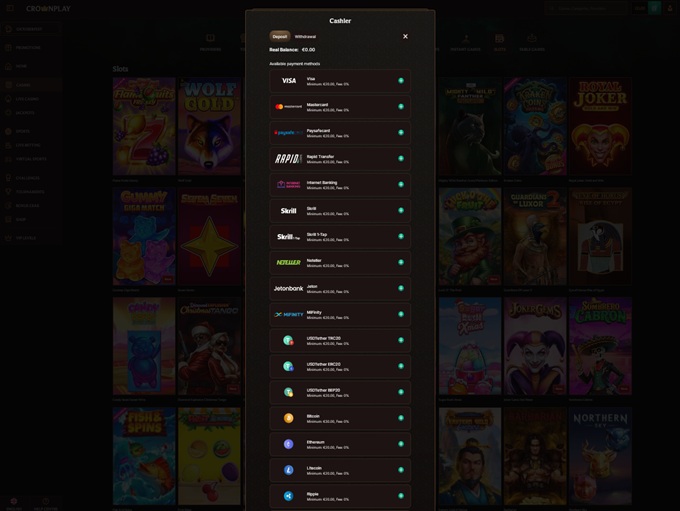680x511 pixels.
Task: Expand Rapid Transfer with green plus
Action: coord(401,158)
